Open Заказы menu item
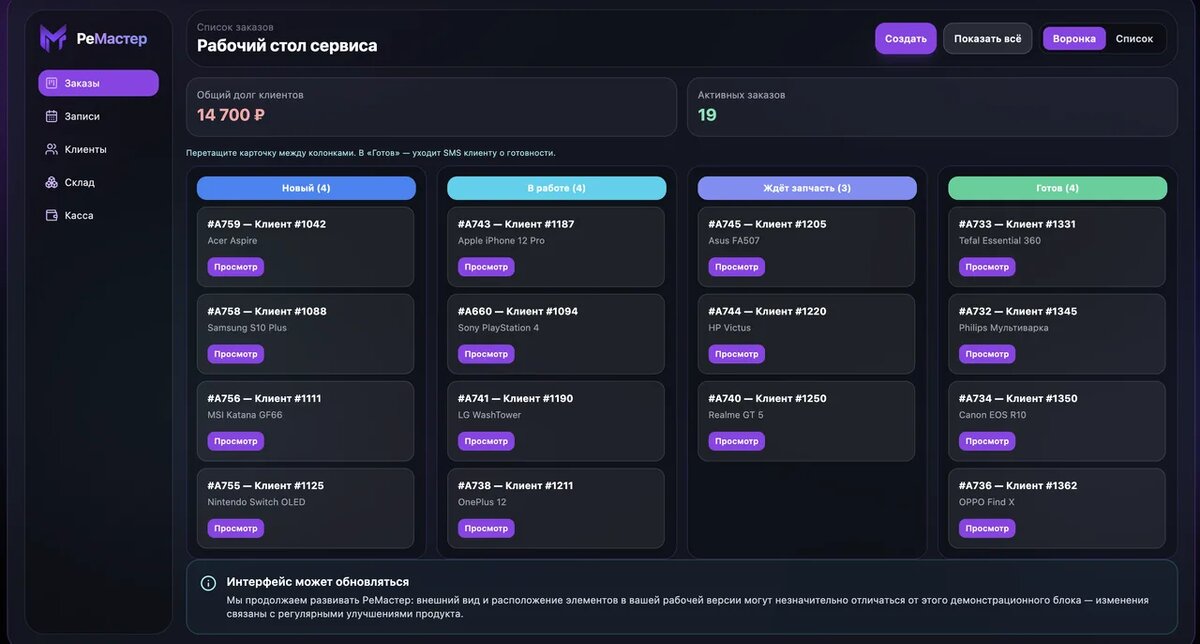This screenshot has height=644, width=1200. [x=98, y=83]
